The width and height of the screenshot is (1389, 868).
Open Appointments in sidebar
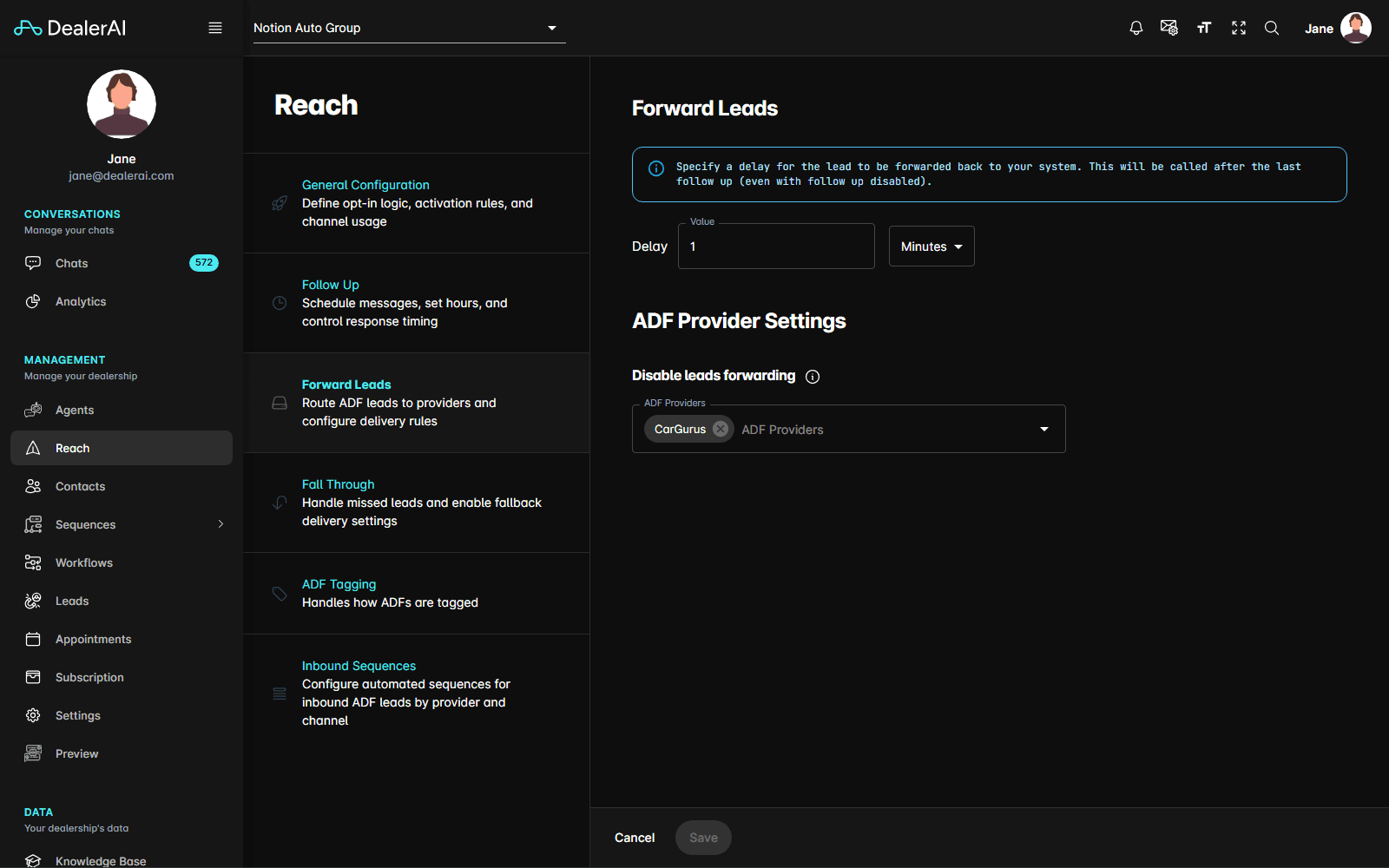pyautogui.click(x=122, y=639)
